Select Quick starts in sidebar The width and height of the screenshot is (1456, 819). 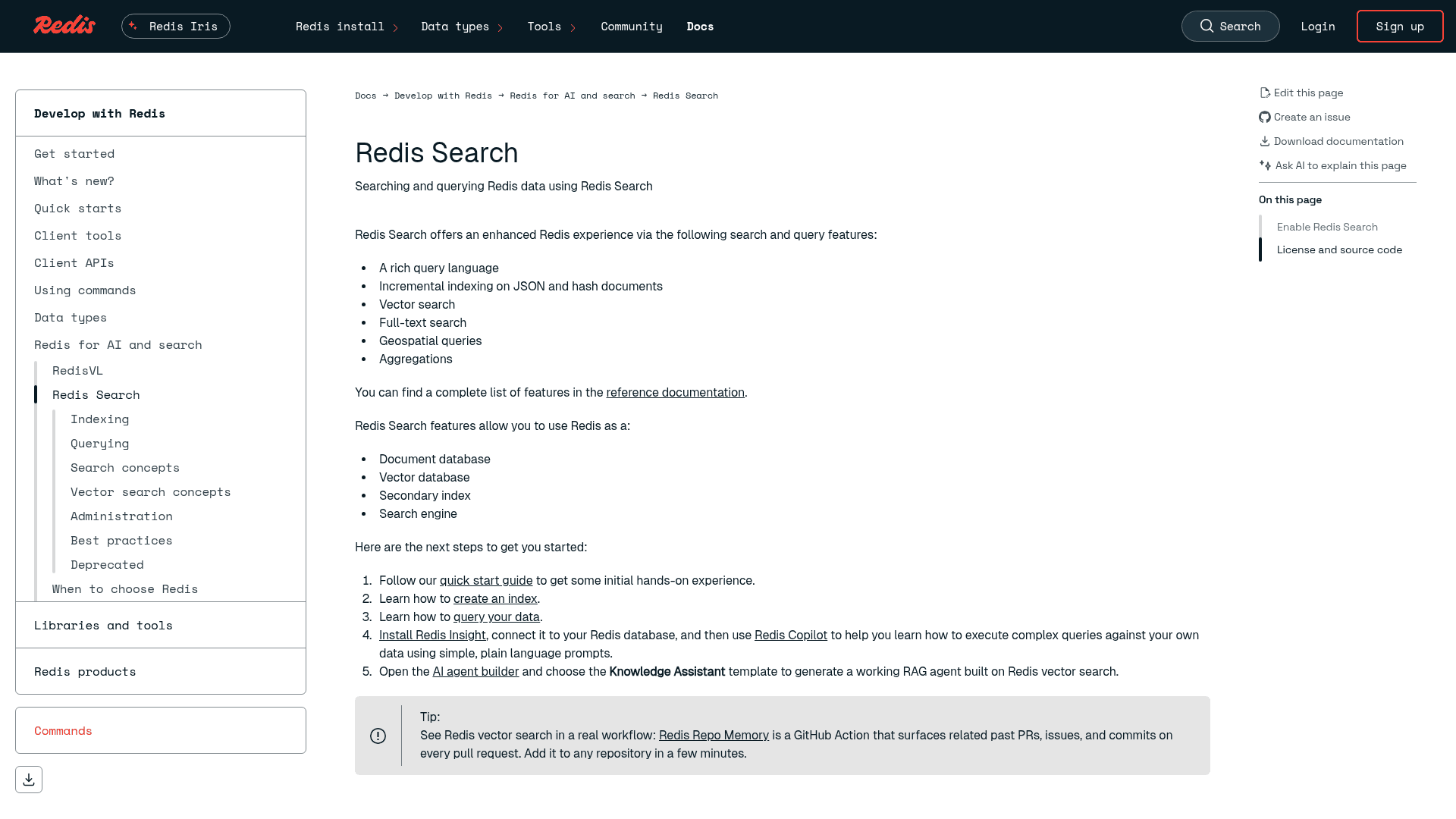77,208
